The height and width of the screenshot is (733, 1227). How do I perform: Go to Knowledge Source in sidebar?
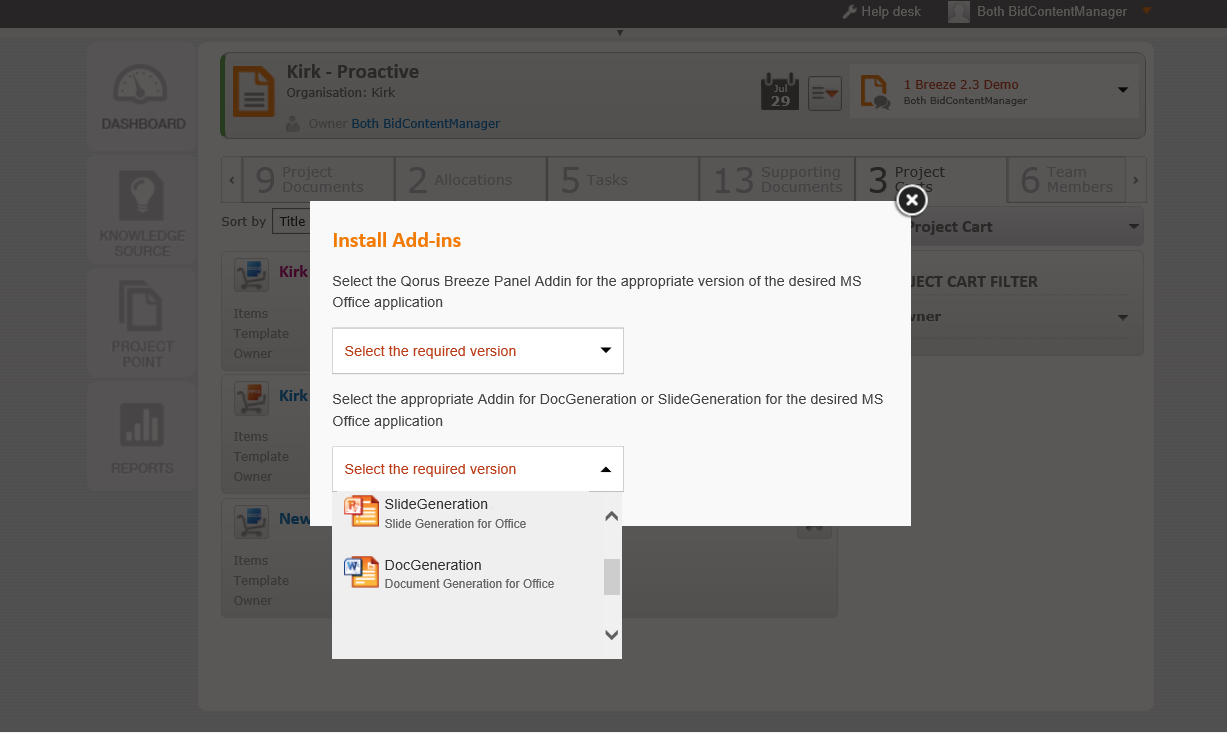click(143, 212)
